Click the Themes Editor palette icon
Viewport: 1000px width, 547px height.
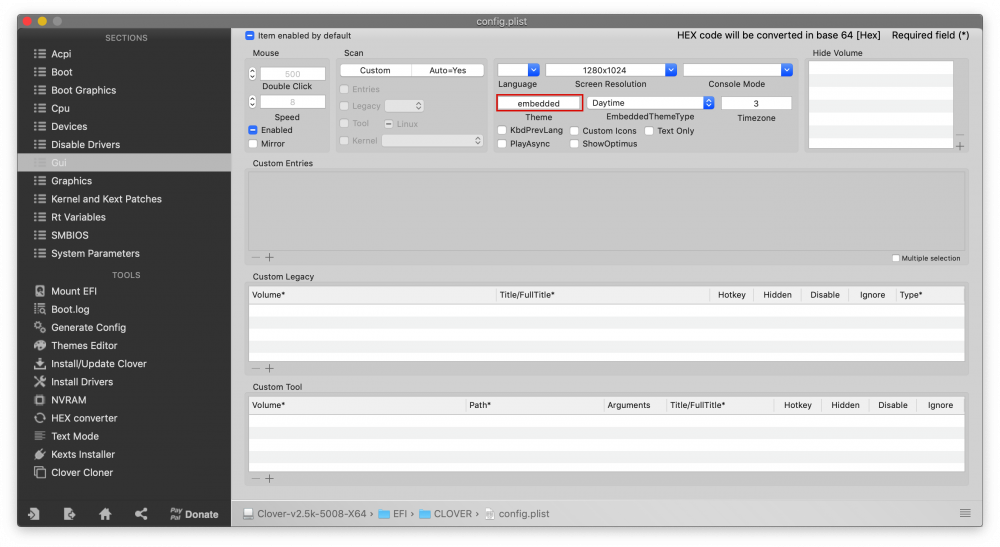(x=40, y=346)
